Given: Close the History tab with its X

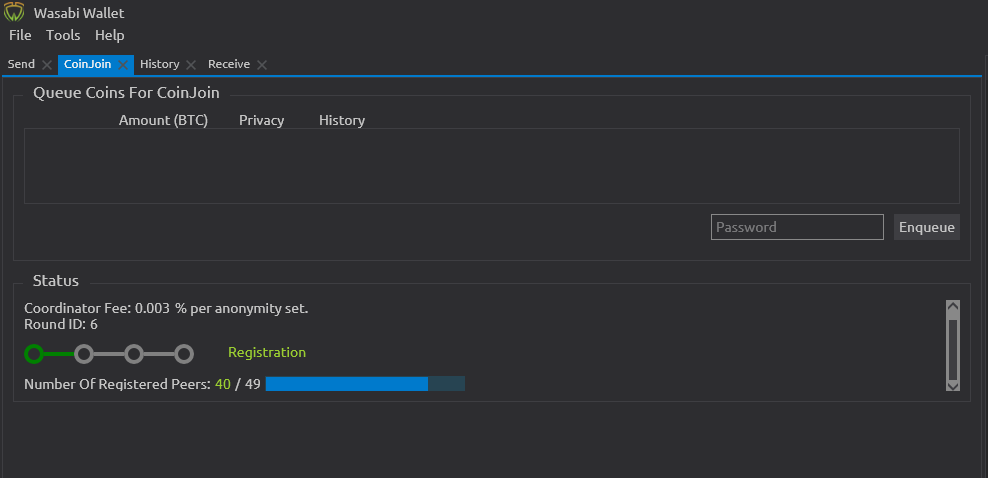Looking at the screenshot, I should pos(191,65).
